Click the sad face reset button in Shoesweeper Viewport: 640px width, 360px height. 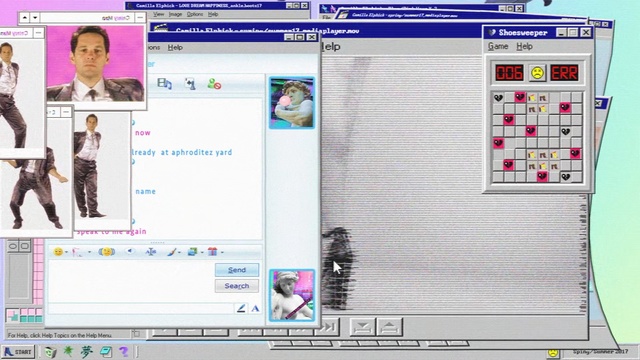[x=537, y=73]
